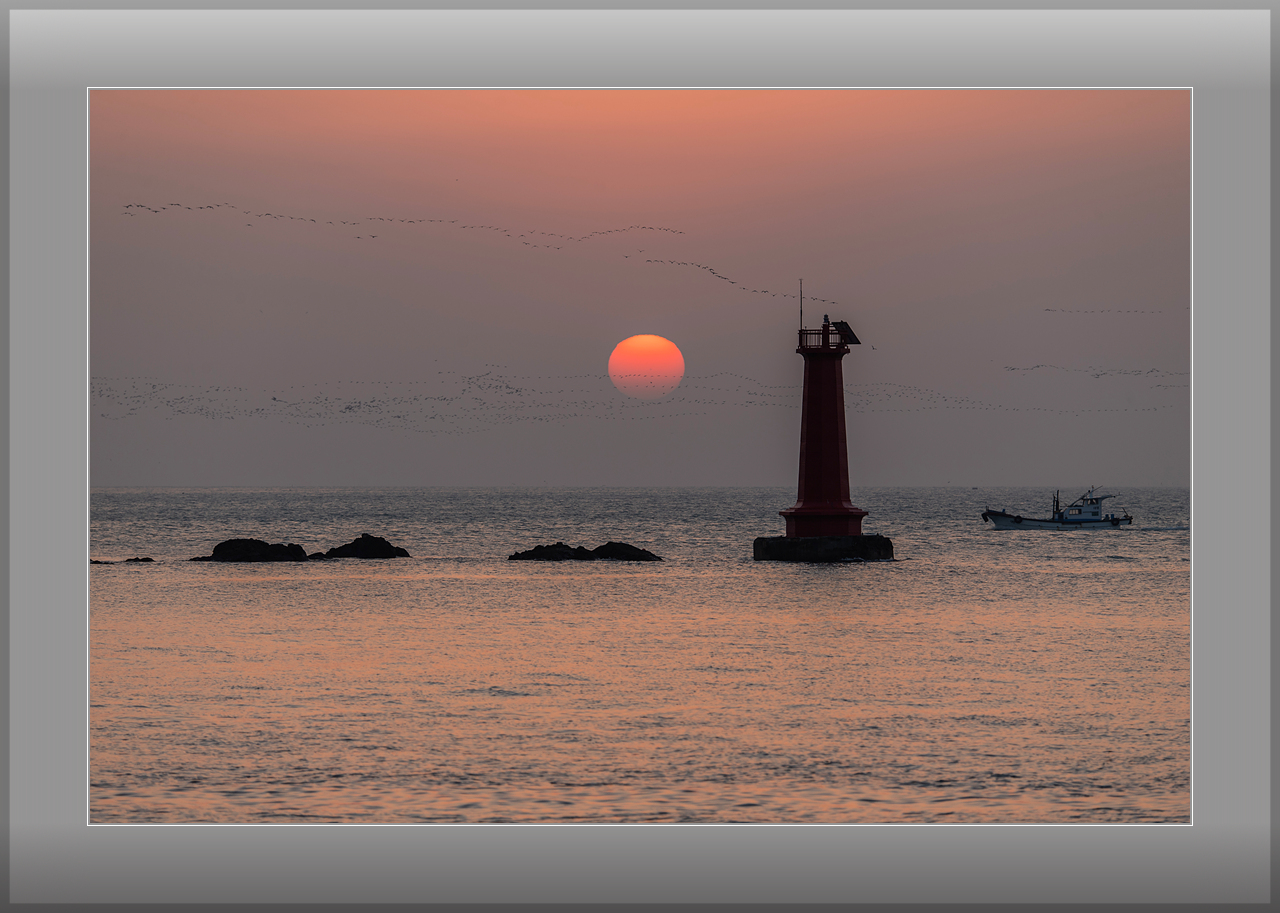Click the fishing boat on the water
The image size is (1280, 913).
coord(1057,510)
